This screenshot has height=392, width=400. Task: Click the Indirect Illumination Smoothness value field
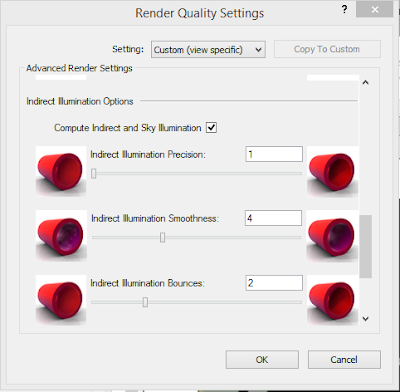(x=273, y=218)
